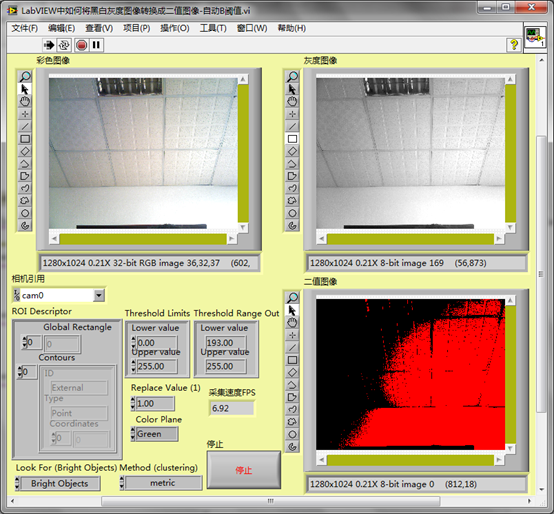Click the 彩色图像 horizontal scrollbar
The height and width of the screenshot is (514, 554).
click(143, 239)
